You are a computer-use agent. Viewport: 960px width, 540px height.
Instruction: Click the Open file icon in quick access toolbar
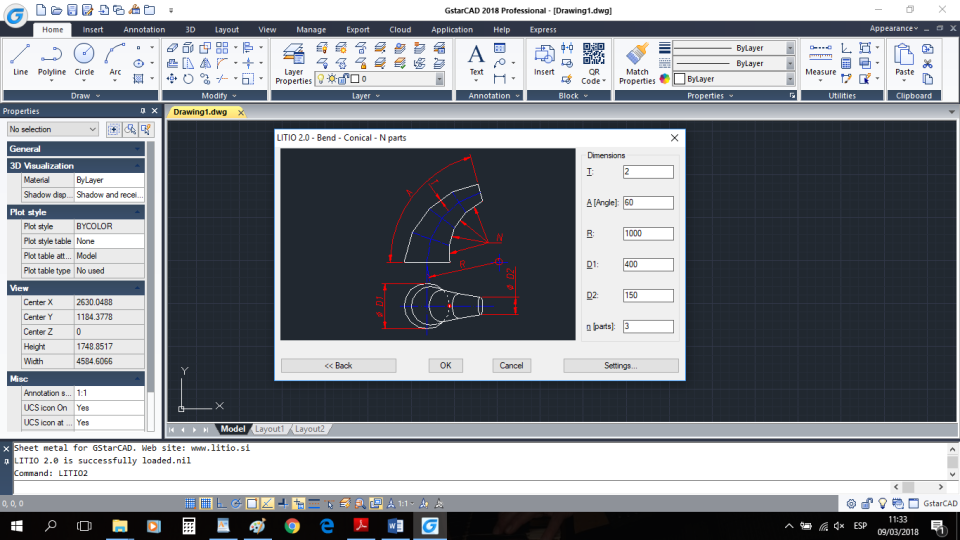[56, 10]
